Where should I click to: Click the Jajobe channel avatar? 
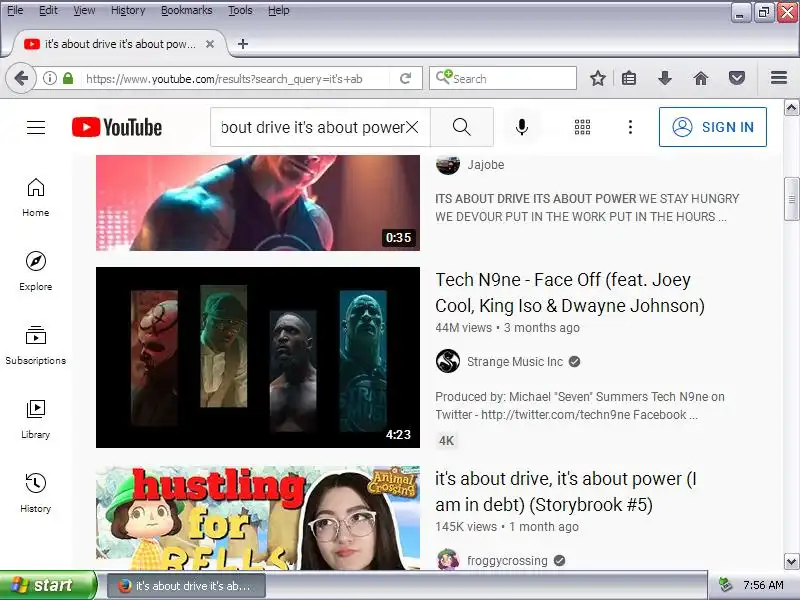click(x=448, y=164)
